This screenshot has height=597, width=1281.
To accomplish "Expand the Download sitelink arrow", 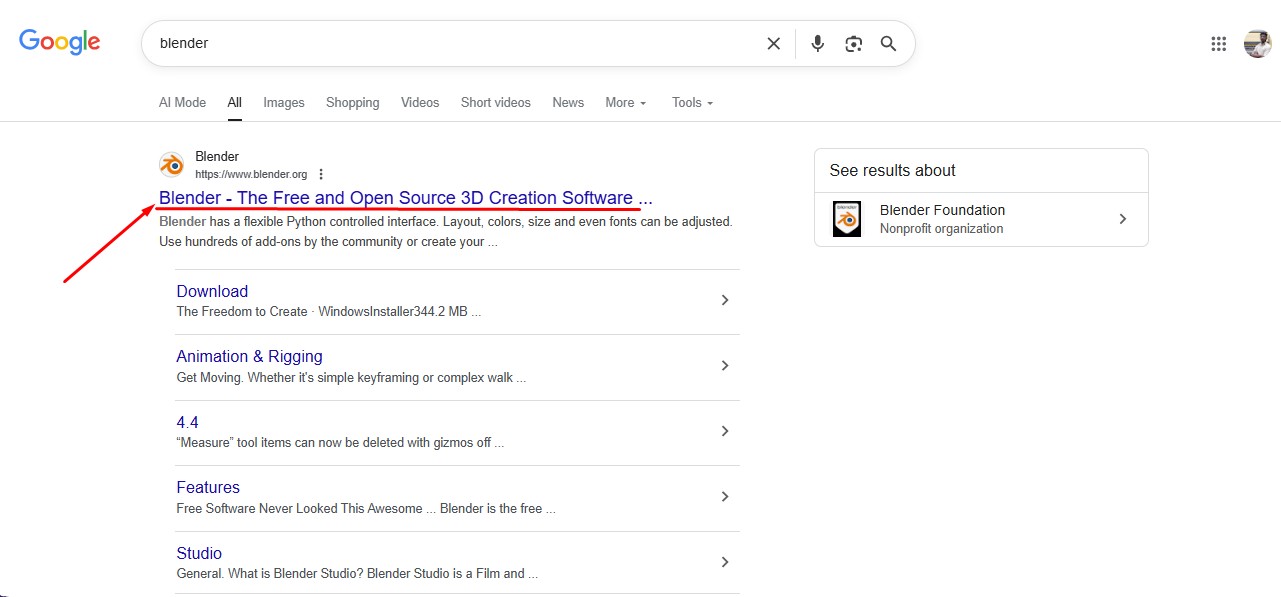I will pyautogui.click(x=725, y=300).
